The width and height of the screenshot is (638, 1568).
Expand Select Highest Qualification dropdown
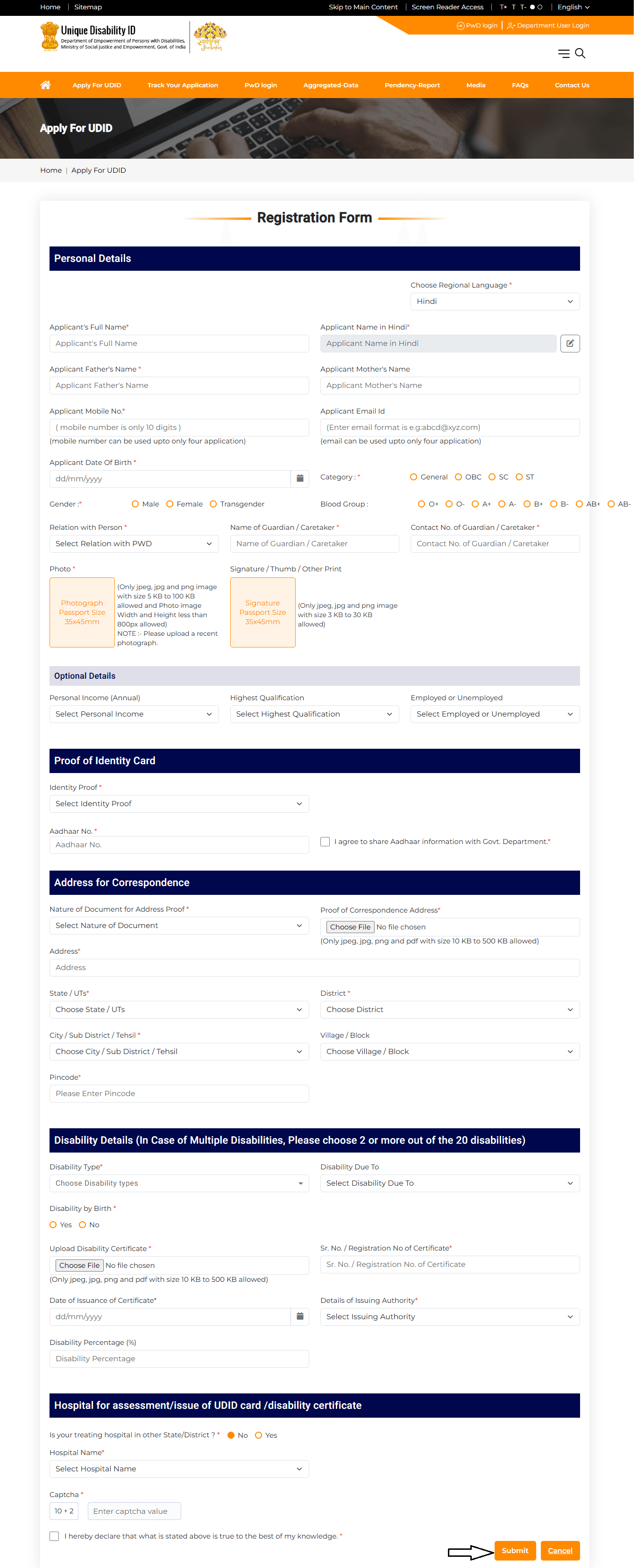(315, 714)
